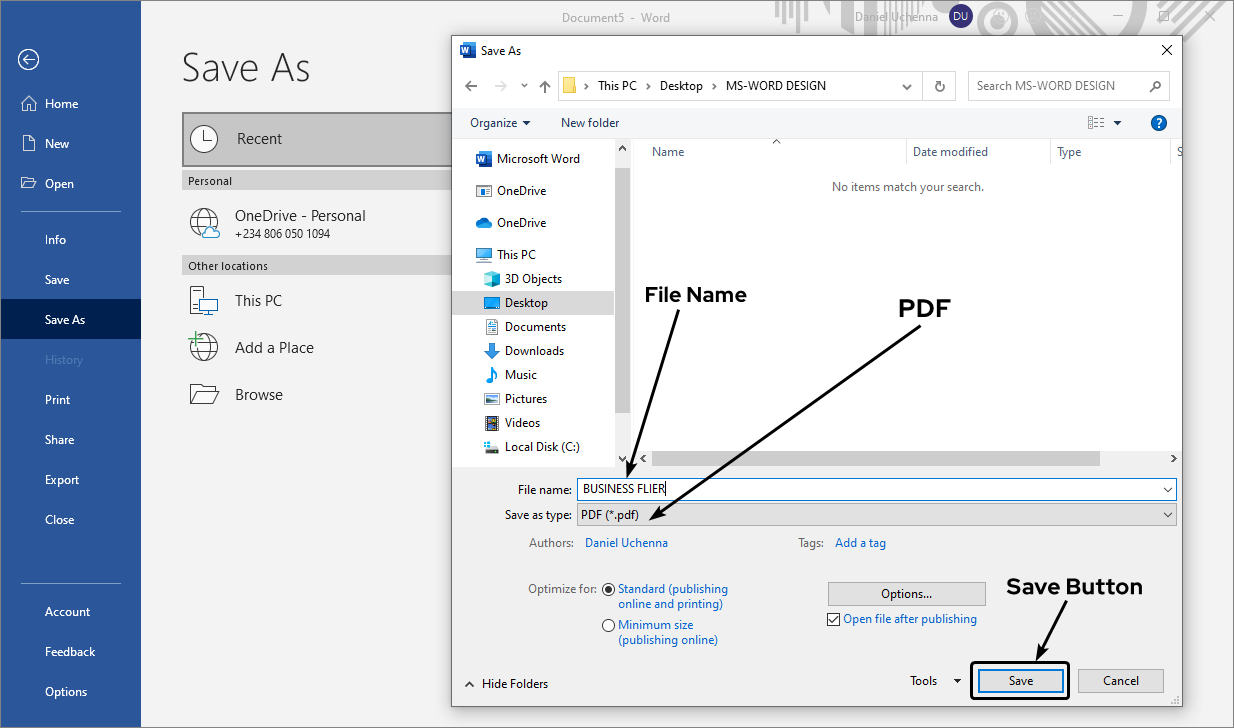Click the Up one level arrow
1234x728 pixels.
[545, 86]
